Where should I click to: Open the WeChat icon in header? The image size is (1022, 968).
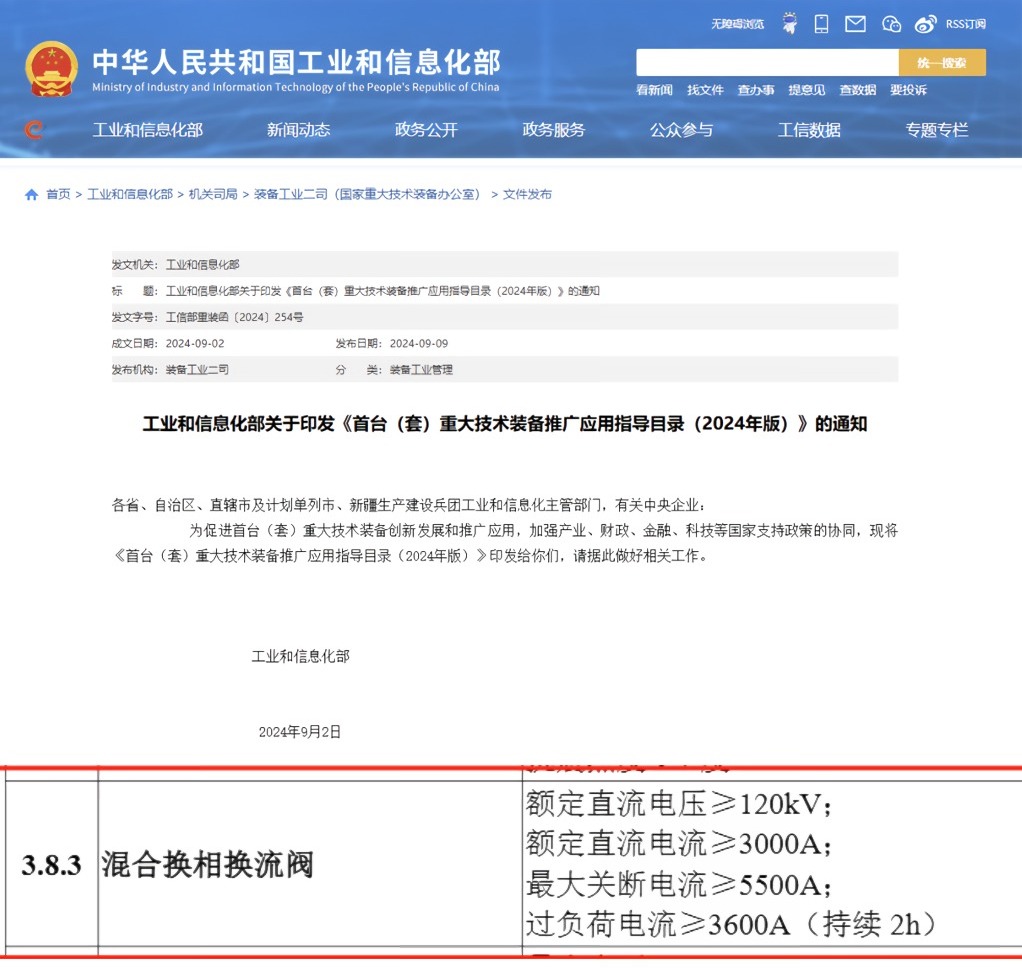(x=891, y=24)
